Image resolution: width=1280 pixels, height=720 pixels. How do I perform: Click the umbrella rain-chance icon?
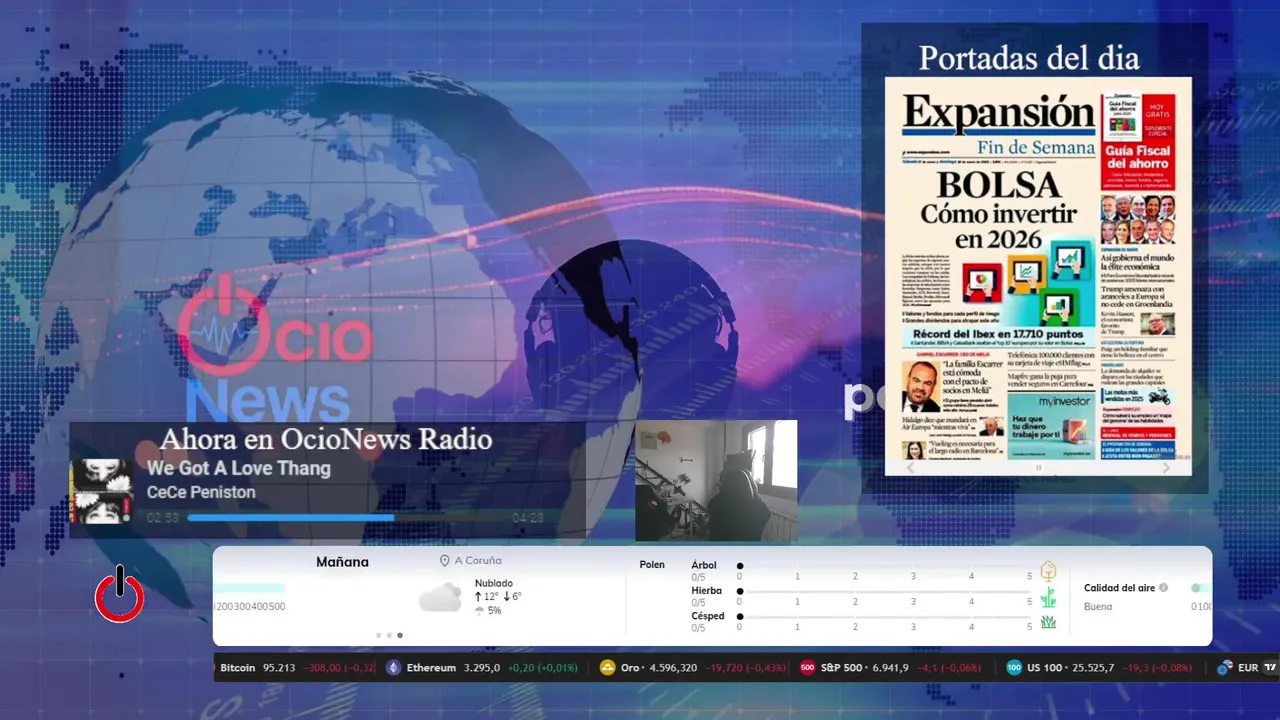click(480, 611)
